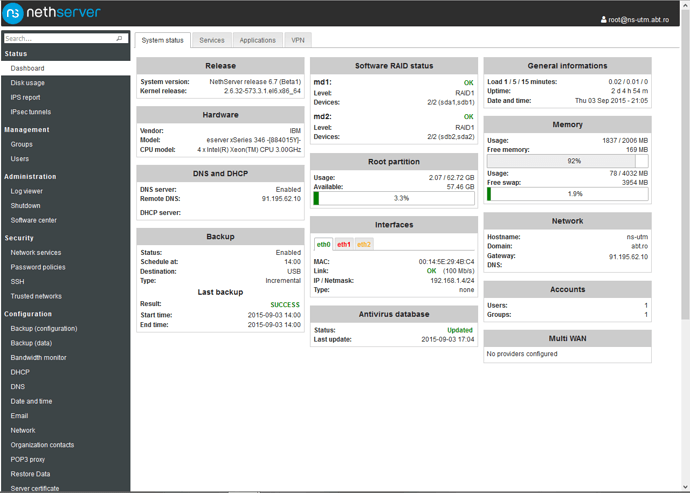Click the General informations panel header
This screenshot has width=690, height=493.
[x=567, y=66]
